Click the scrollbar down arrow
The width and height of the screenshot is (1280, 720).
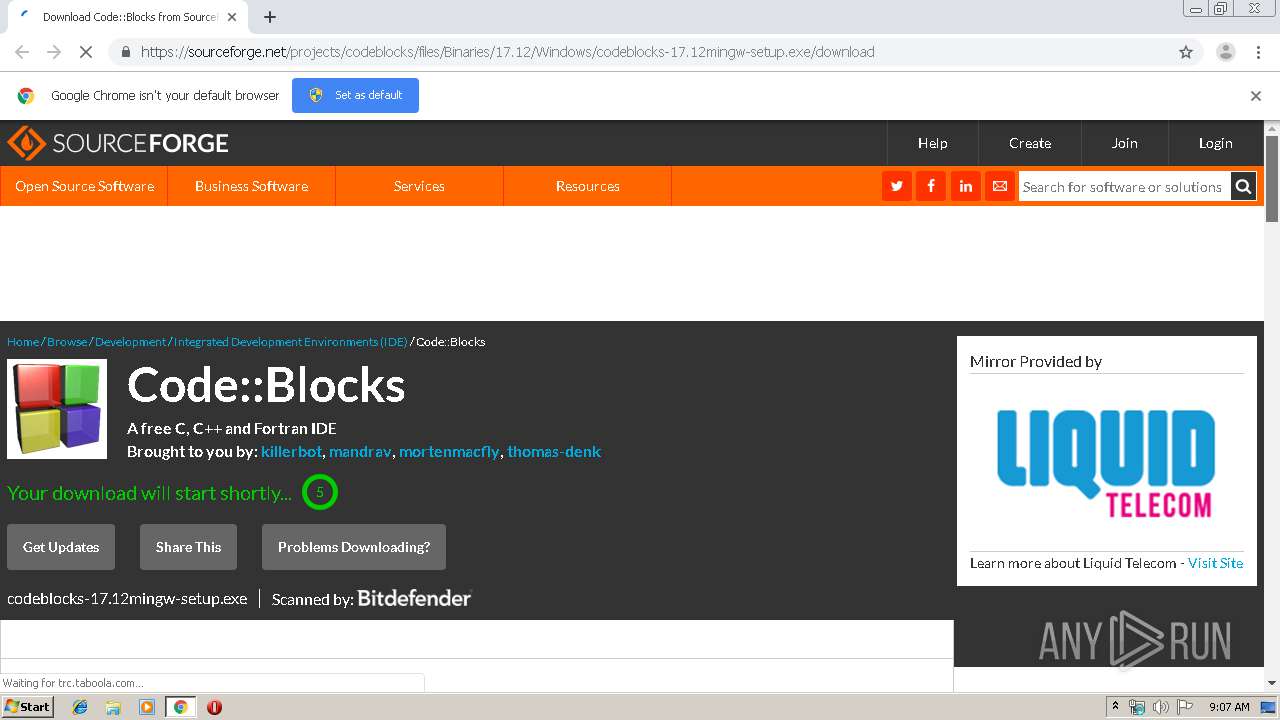1271,683
